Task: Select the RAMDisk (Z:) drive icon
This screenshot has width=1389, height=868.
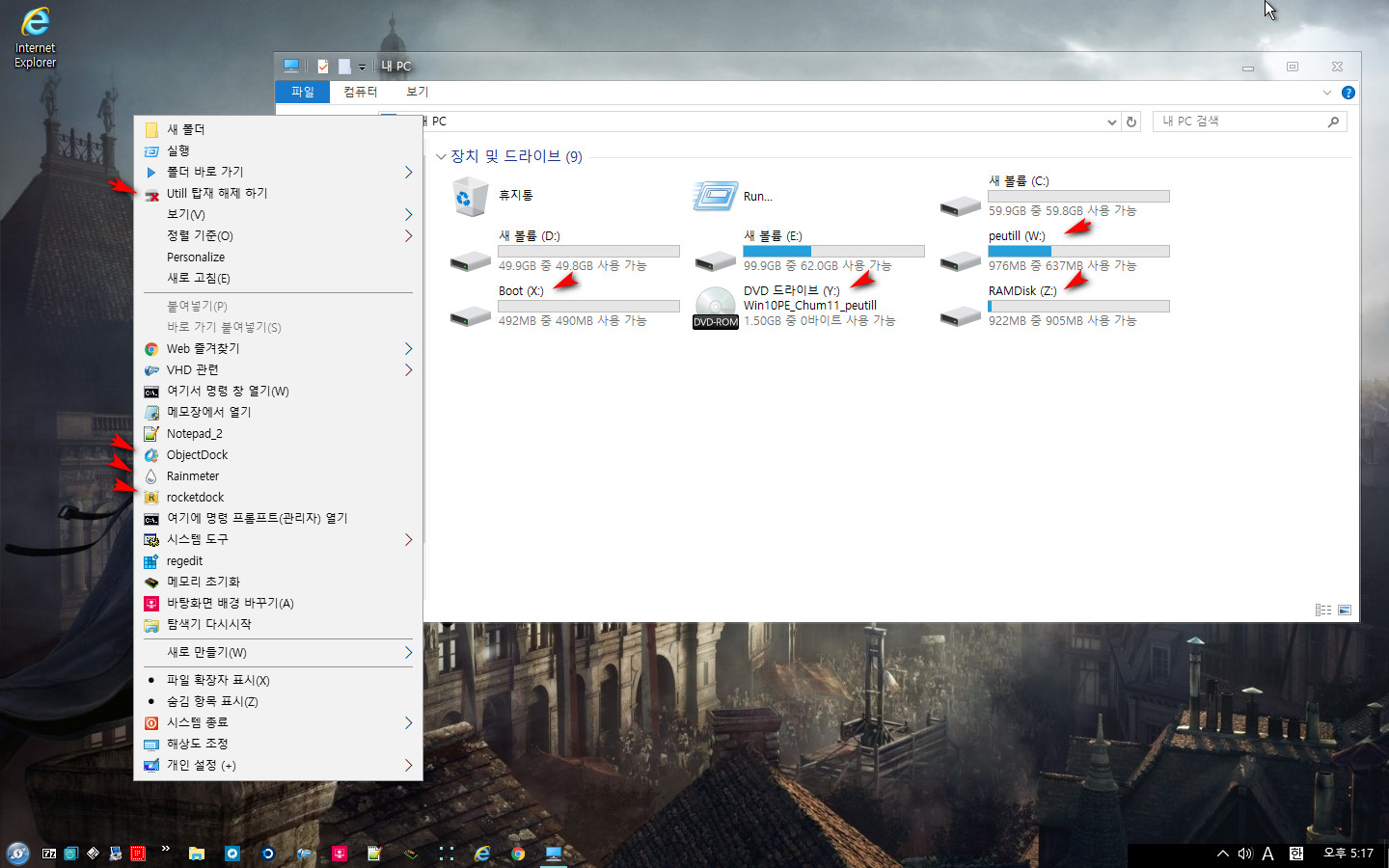Action: pos(961,315)
